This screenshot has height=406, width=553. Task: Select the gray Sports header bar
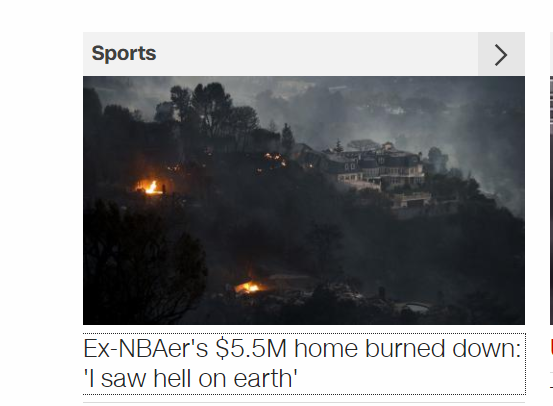click(x=304, y=54)
